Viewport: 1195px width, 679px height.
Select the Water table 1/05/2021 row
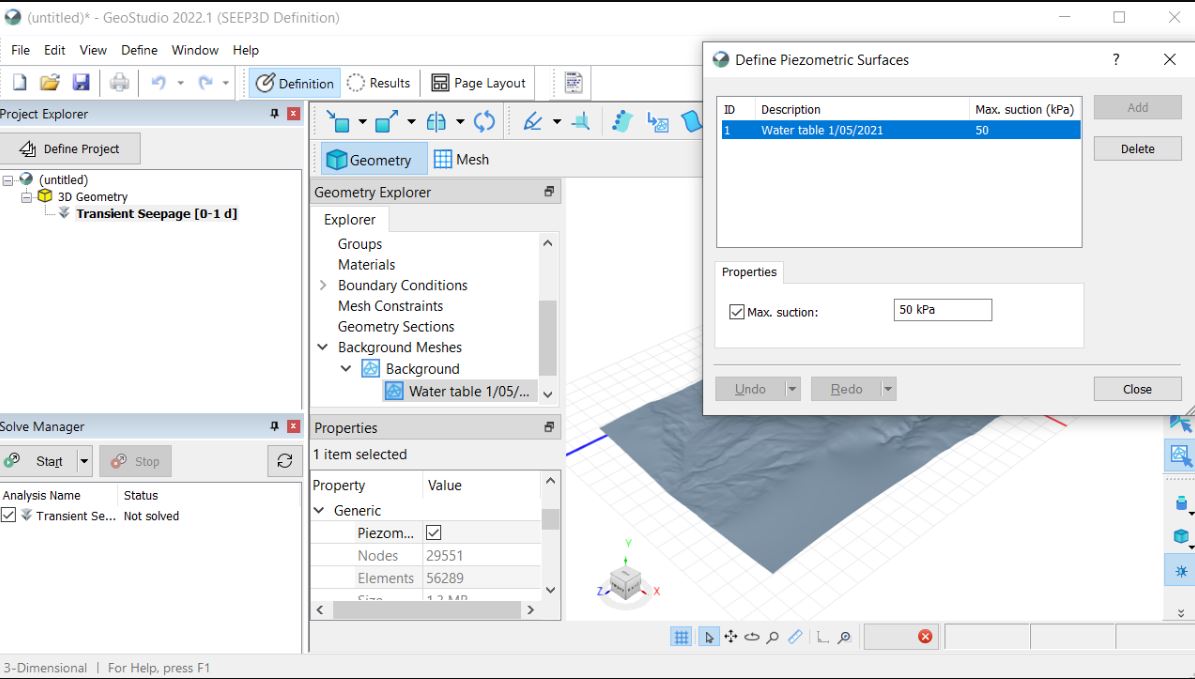tap(901, 130)
